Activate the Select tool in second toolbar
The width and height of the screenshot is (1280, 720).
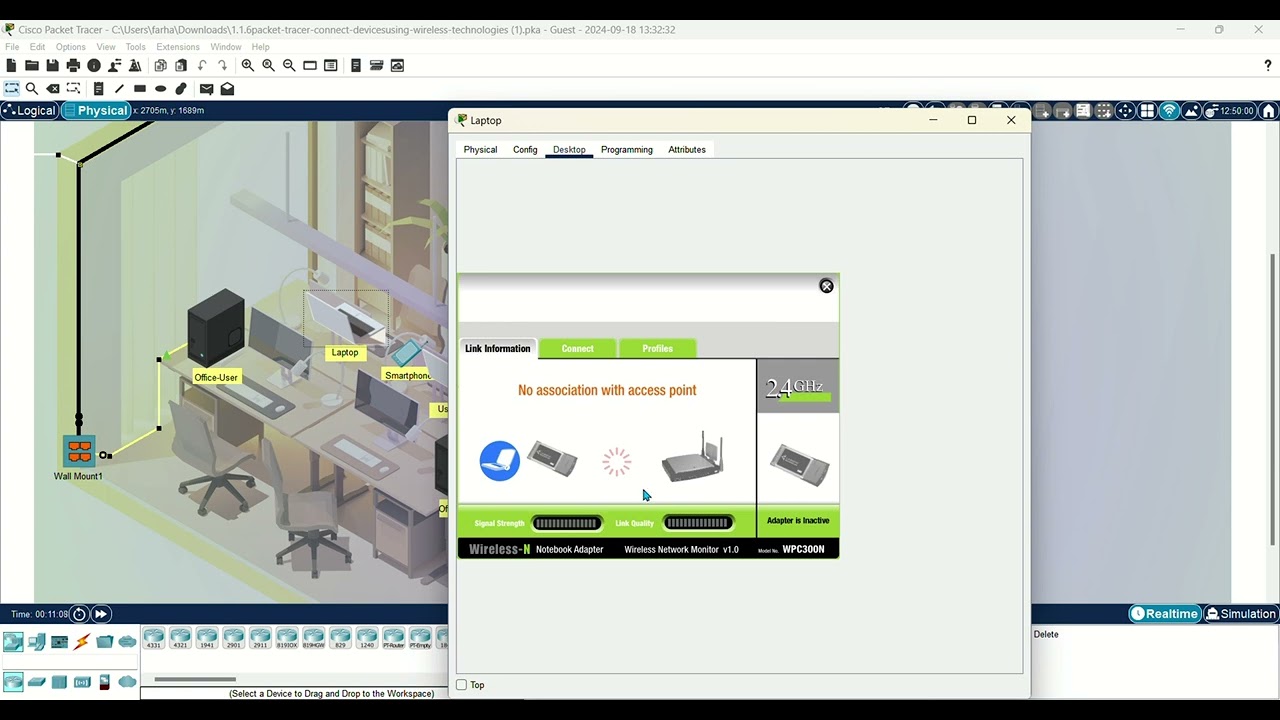point(11,89)
